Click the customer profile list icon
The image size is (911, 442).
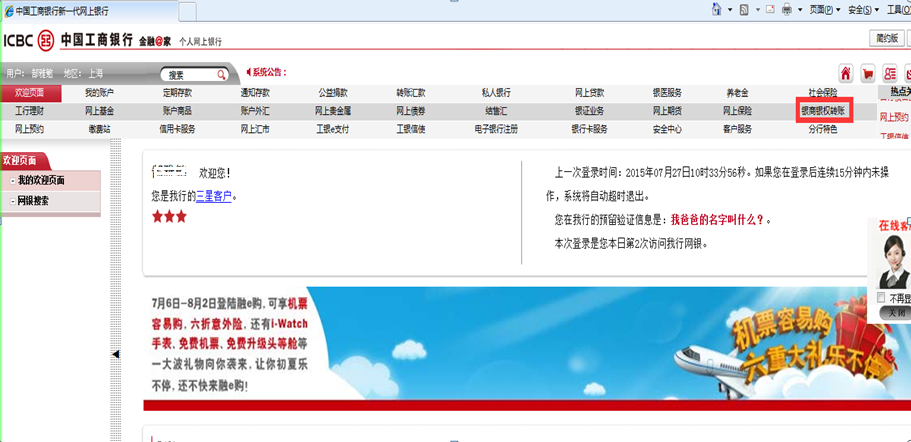pos(890,73)
